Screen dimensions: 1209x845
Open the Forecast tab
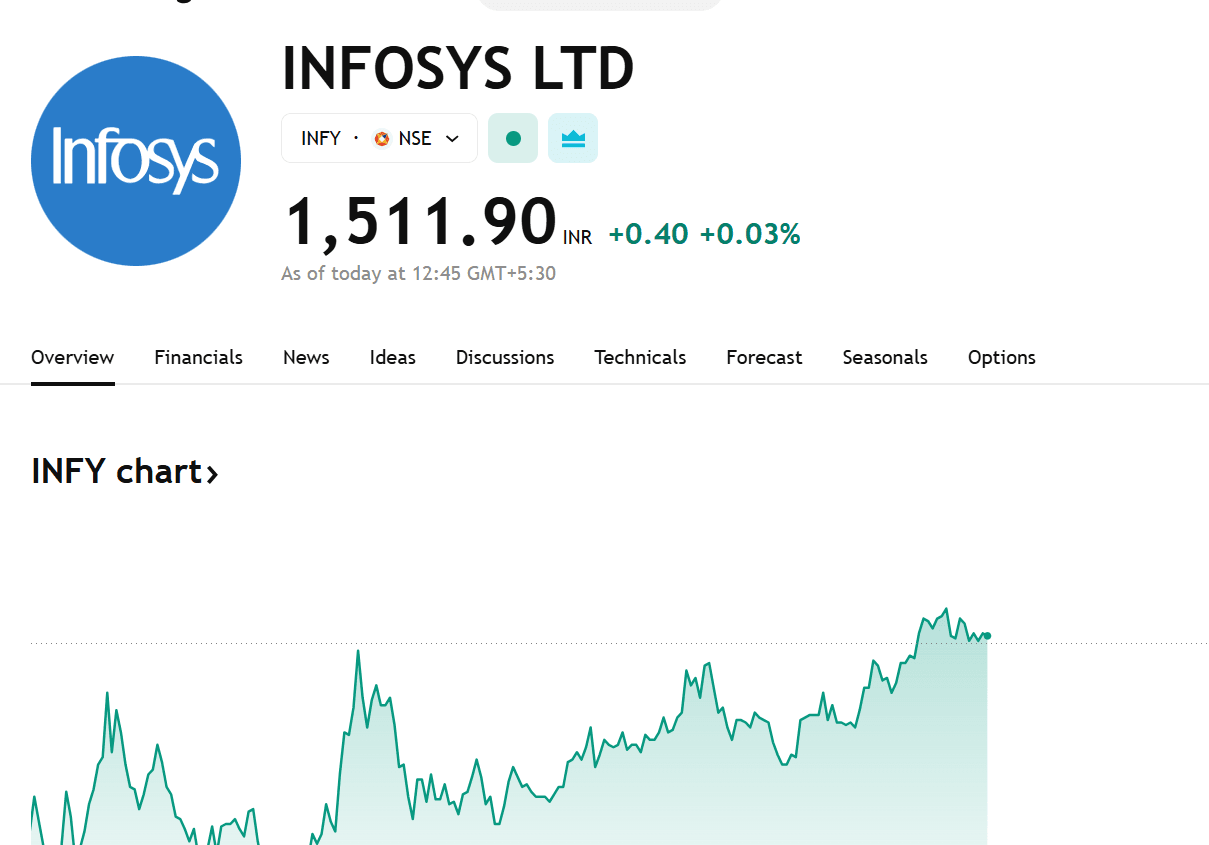(x=764, y=357)
